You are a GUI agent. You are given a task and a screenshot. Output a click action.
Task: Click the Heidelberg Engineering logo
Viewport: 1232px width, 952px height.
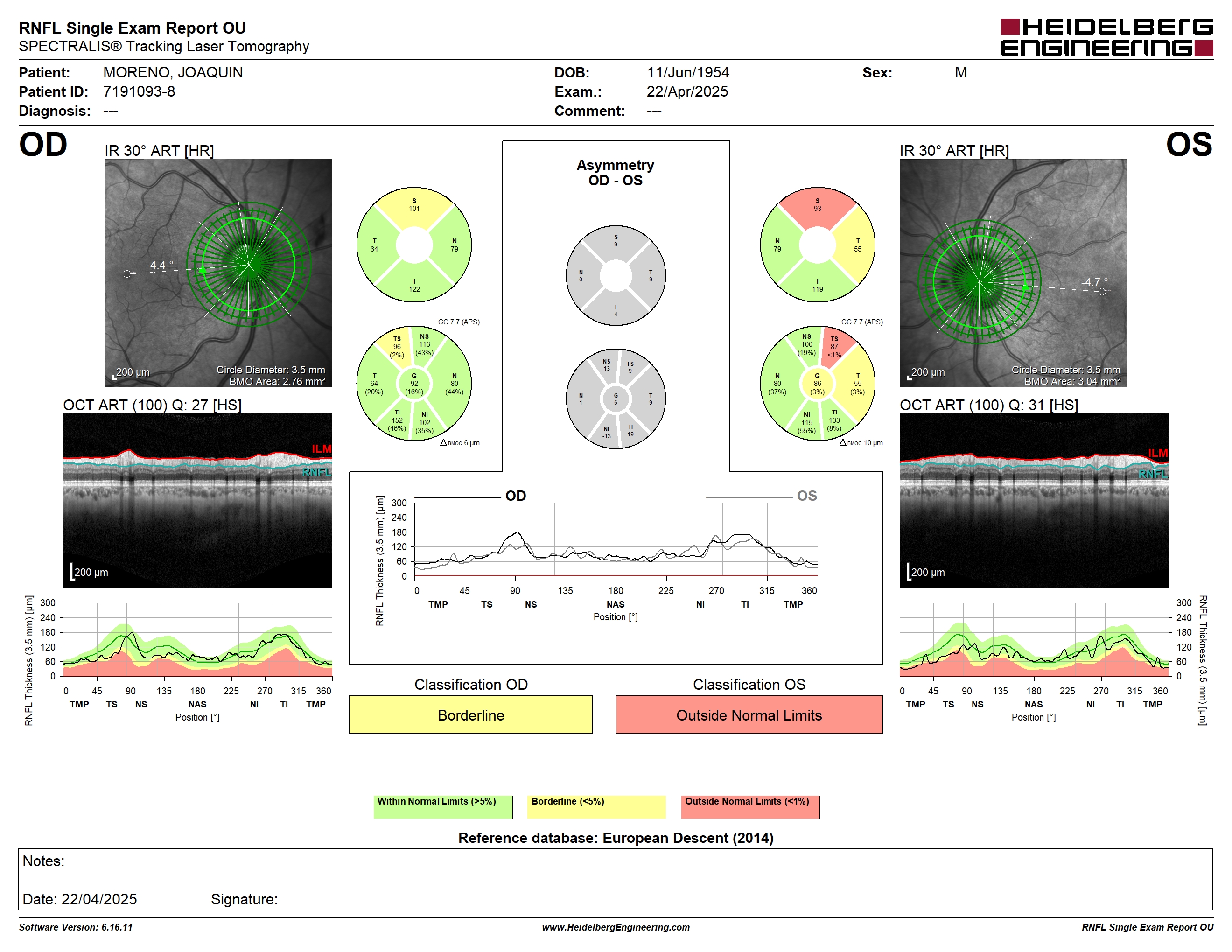(x=1106, y=37)
